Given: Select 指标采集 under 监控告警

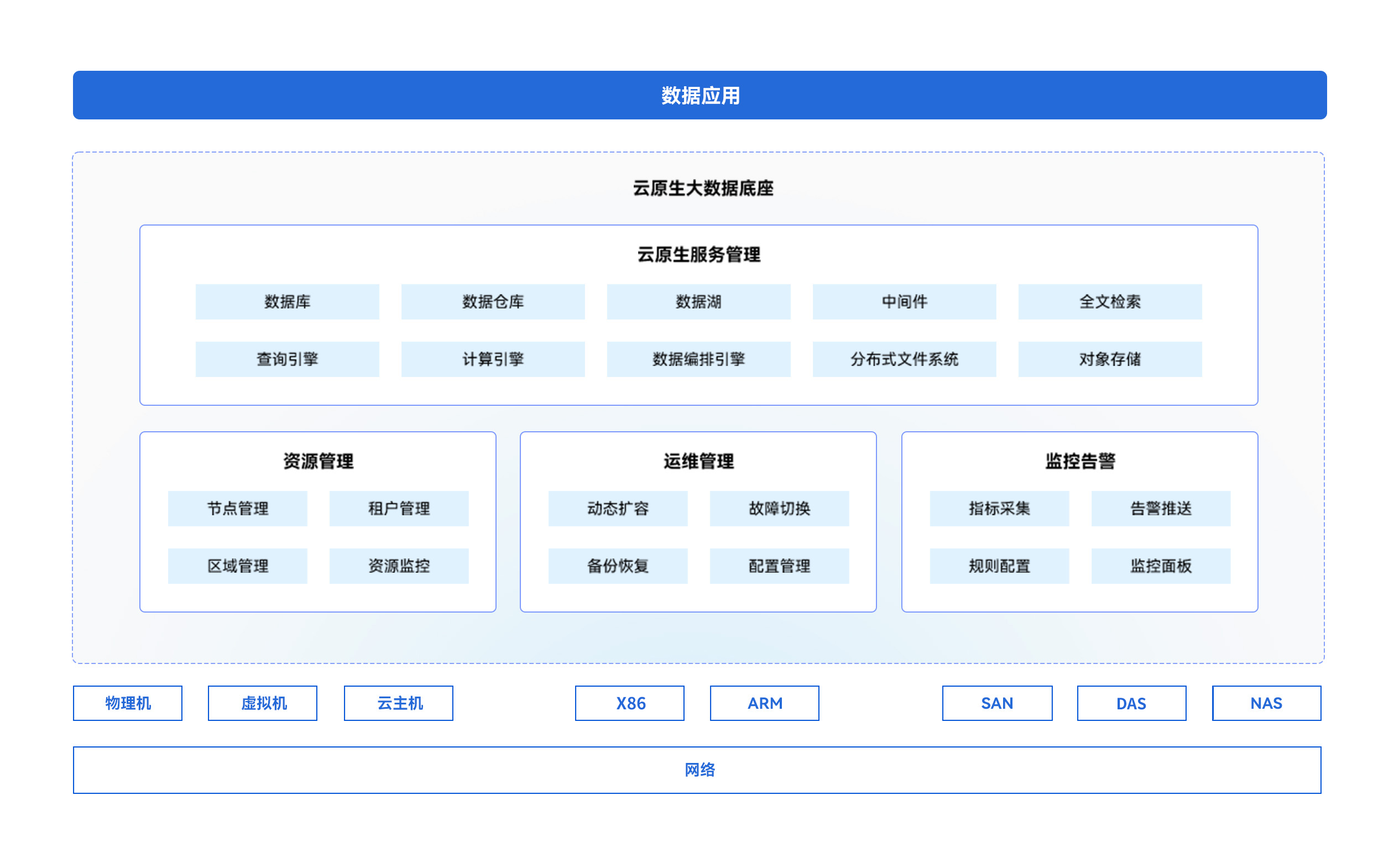Looking at the screenshot, I should [999, 508].
